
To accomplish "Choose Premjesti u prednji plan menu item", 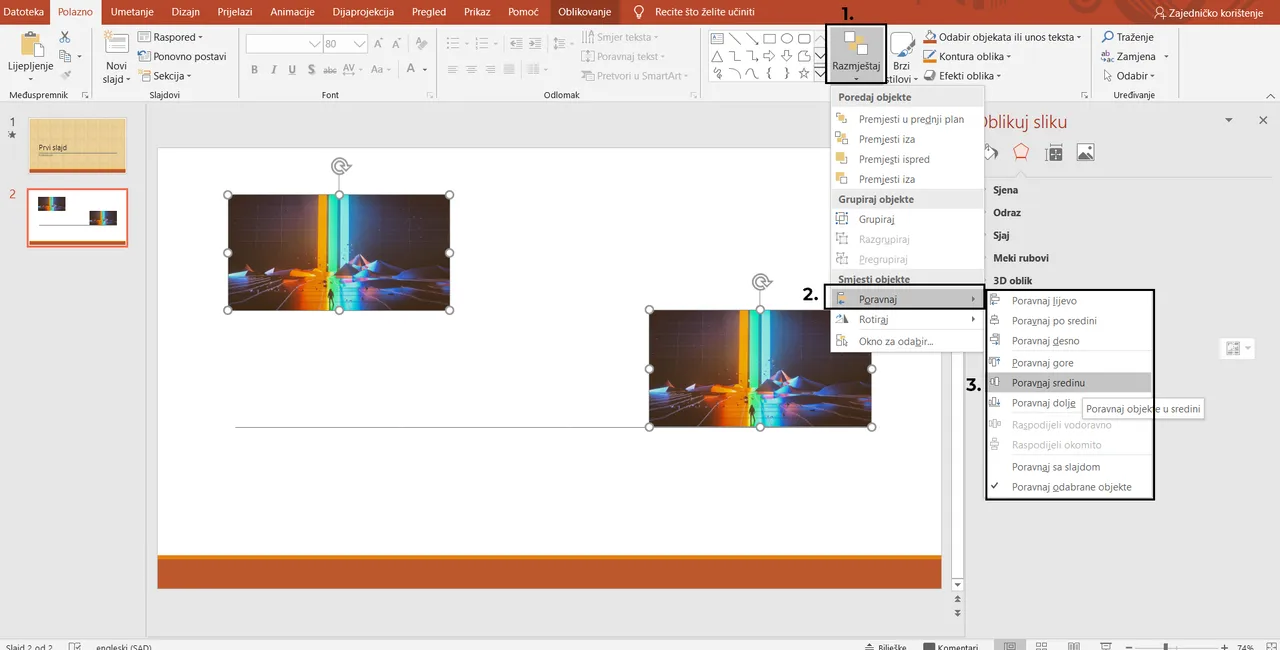I will tap(907, 119).
